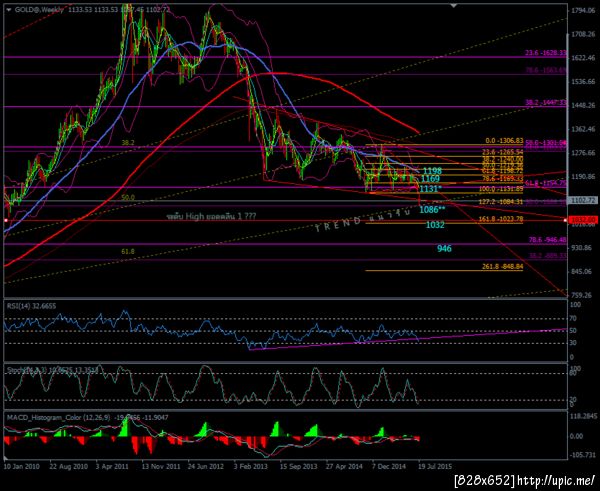
Task: Select the TREND diagonal text annotation
Action: pos(364,220)
